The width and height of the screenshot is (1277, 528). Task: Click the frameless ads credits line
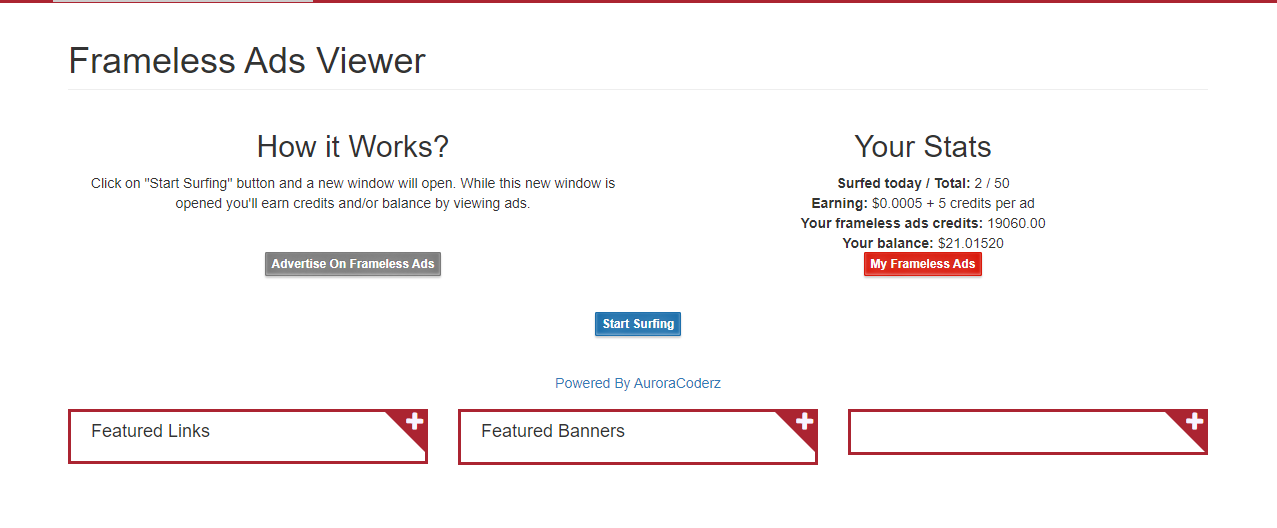point(922,223)
